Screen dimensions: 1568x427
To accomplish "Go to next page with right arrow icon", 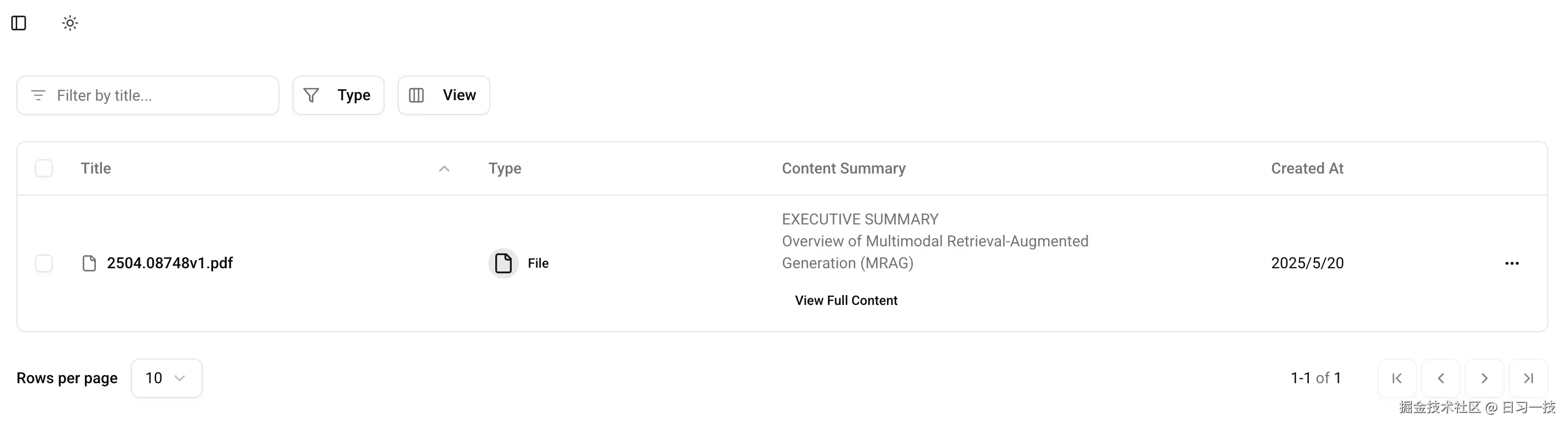I will click(x=1485, y=378).
